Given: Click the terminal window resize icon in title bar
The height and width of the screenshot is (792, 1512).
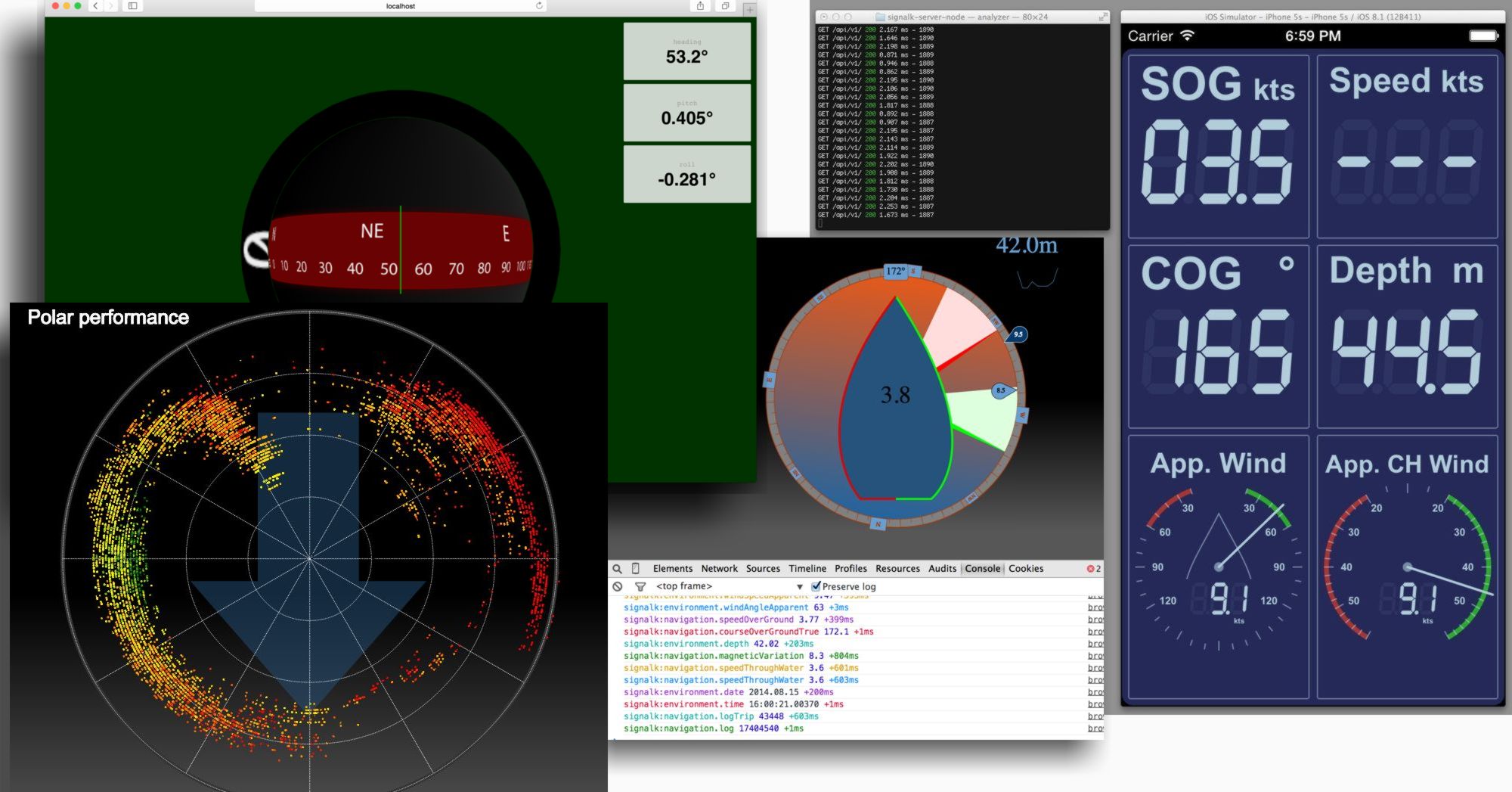Looking at the screenshot, I should 1102,17.
